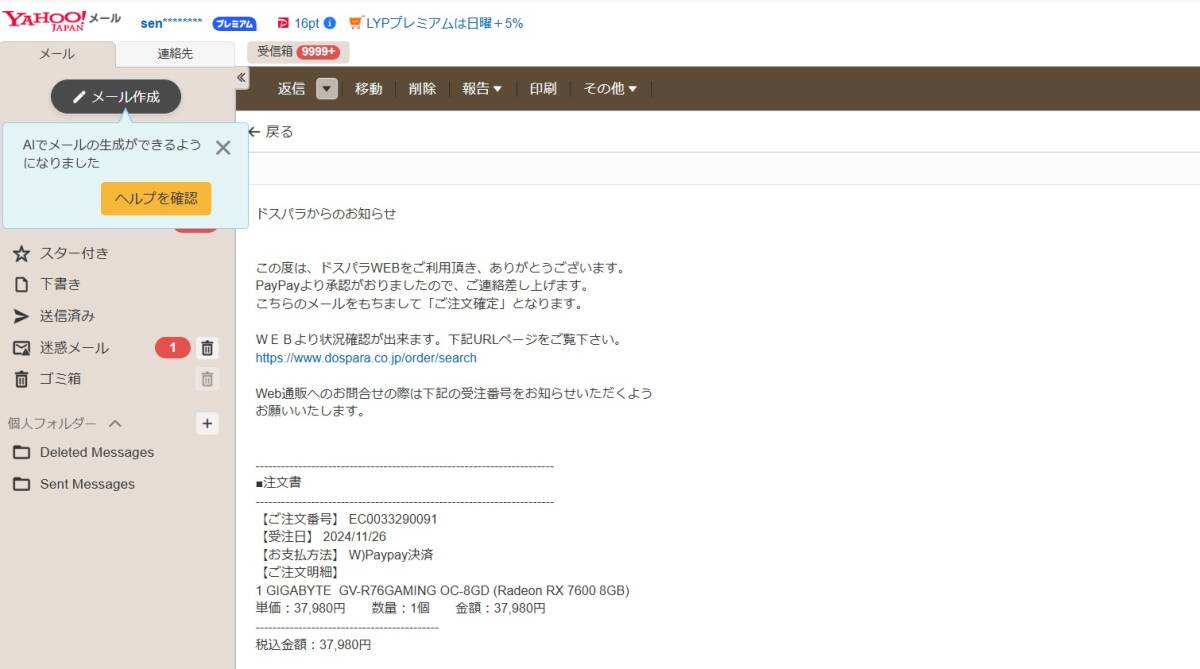
Task: Open the 迷惑メール folder
Action: [x=75, y=348]
